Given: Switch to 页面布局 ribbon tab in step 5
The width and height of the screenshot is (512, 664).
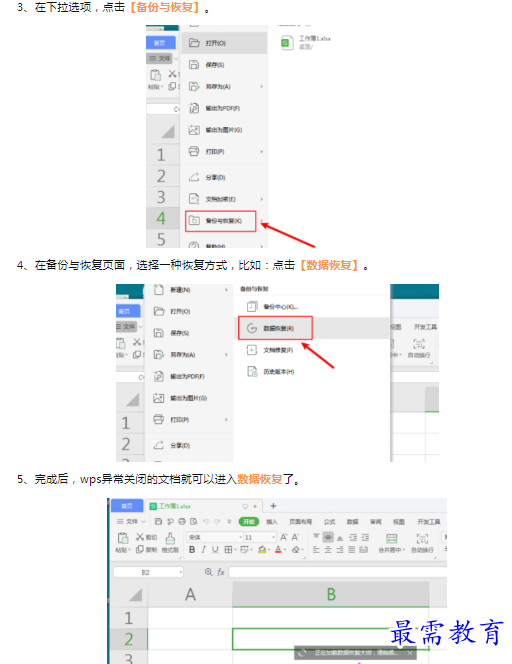Looking at the screenshot, I should [300, 521].
